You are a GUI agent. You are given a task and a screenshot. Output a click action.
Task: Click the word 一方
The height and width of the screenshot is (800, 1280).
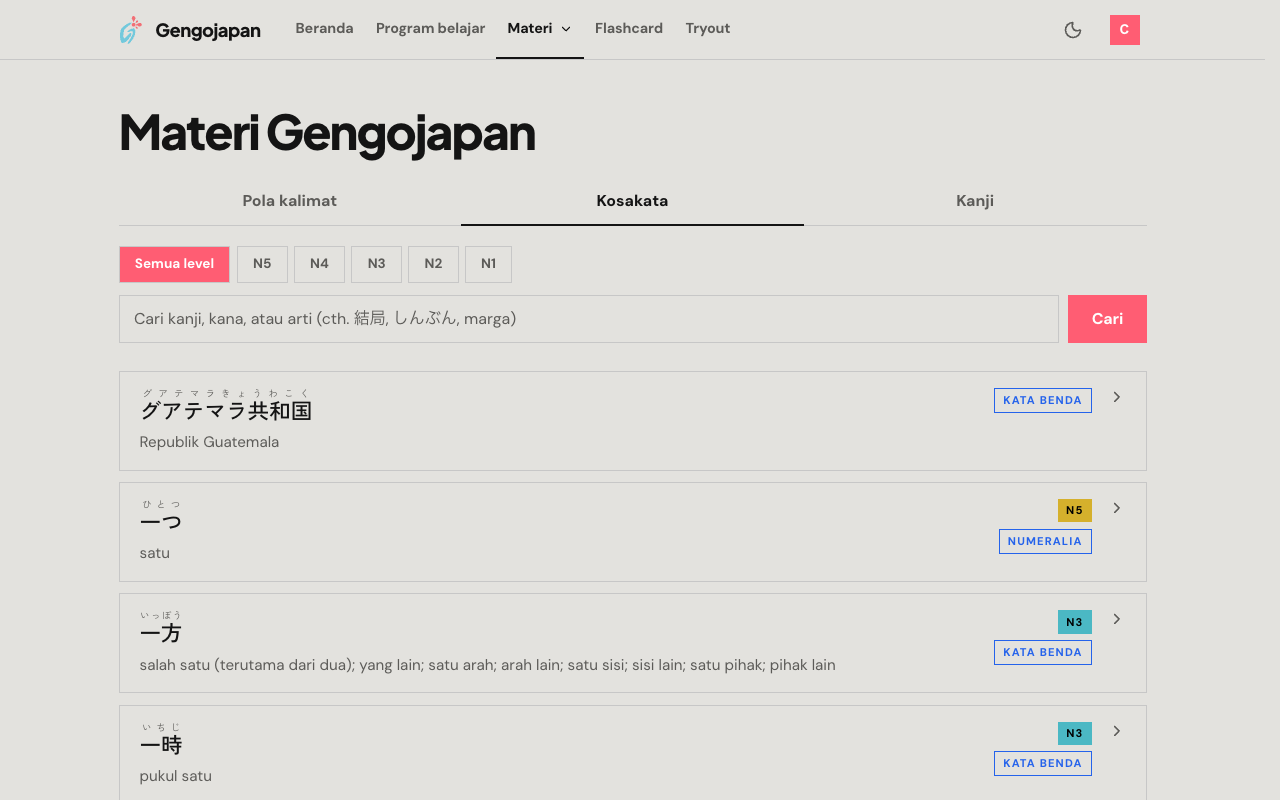click(161, 633)
